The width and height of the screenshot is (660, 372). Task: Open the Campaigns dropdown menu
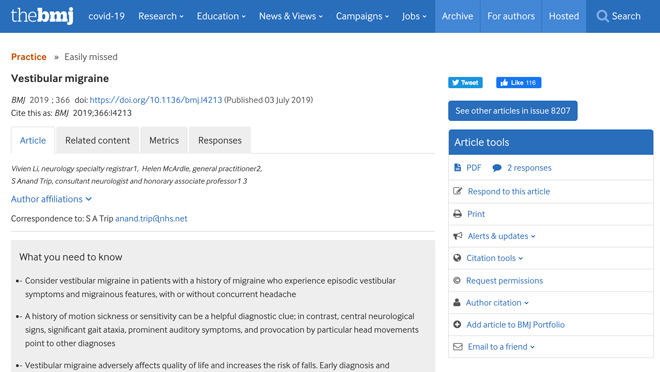point(362,16)
